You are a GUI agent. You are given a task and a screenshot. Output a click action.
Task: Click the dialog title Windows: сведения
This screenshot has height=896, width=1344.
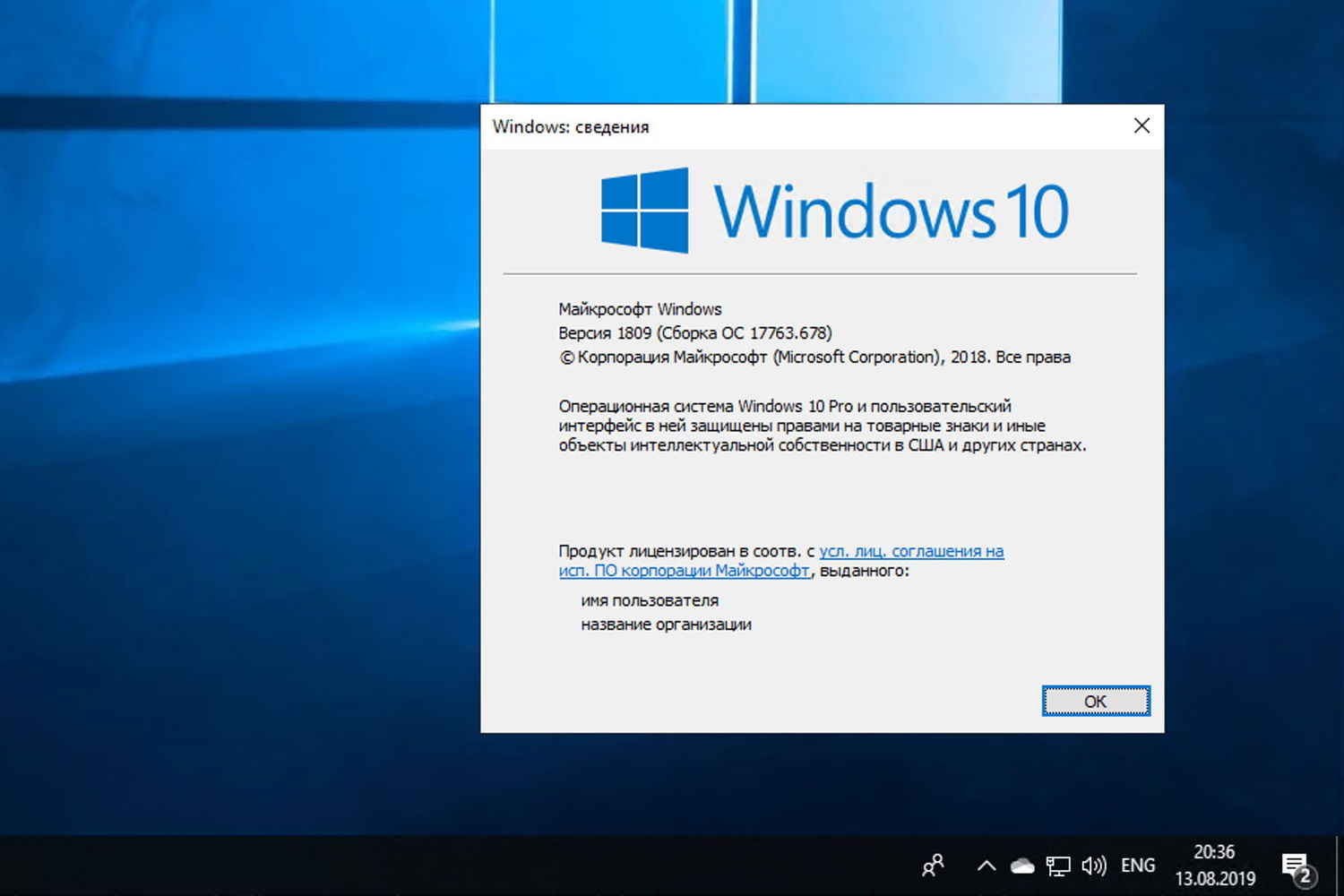tap(571, 126)
